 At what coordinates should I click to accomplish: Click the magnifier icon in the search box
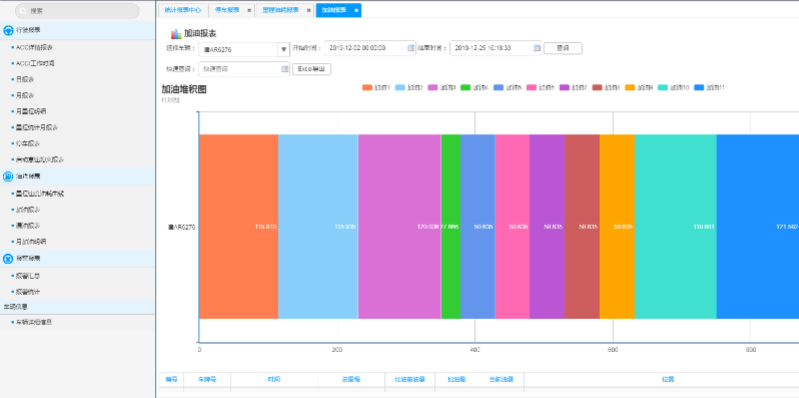coord(23,11)
